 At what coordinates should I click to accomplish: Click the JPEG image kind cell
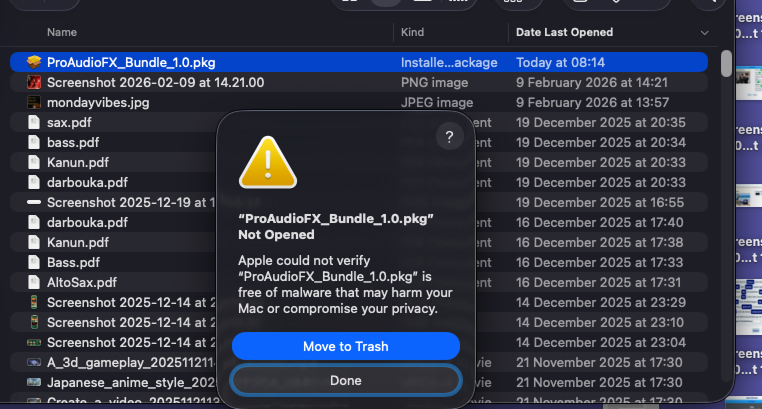click(437, 102)
